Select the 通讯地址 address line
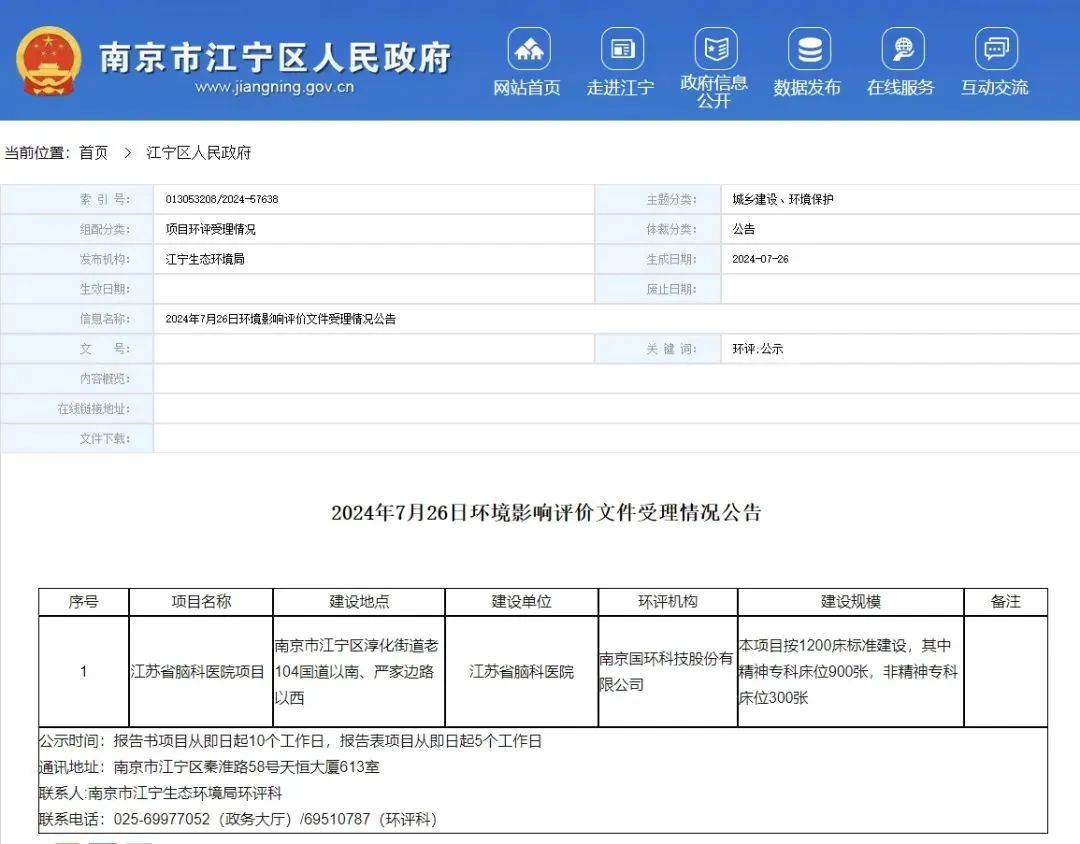 tap(209, 767)
